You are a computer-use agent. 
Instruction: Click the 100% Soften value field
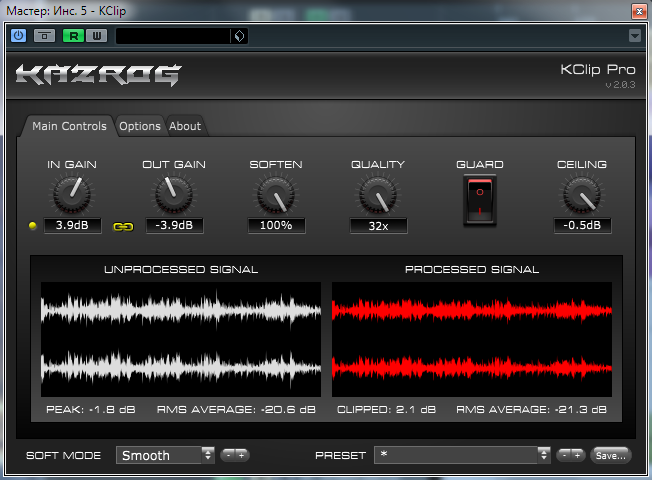pyautogui.click(x=277, y=225)
